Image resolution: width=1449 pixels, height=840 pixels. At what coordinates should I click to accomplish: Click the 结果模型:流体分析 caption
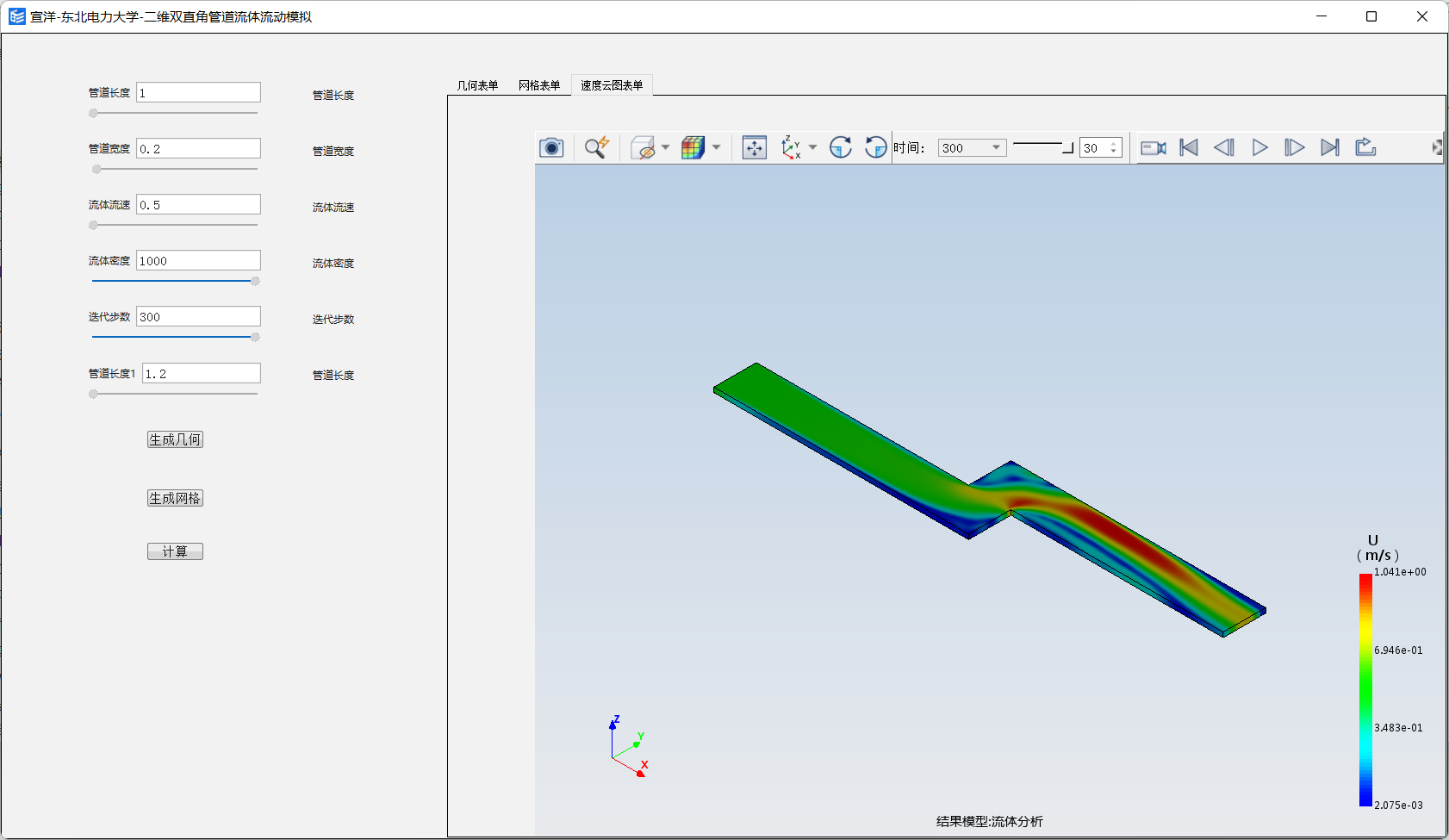tap(990, 822)
